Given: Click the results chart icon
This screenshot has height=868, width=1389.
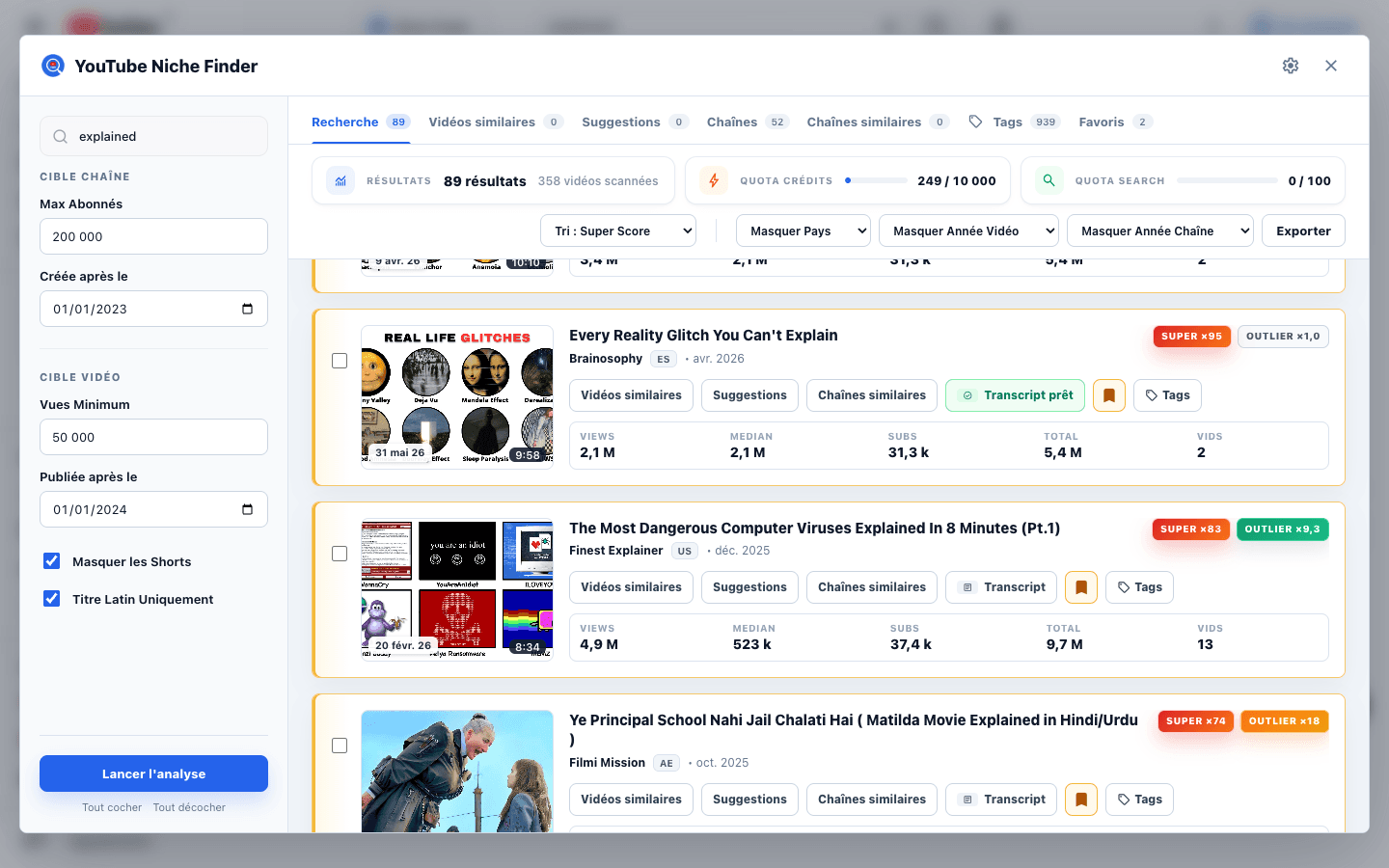Looking at the screenshot, I should 340,180.
